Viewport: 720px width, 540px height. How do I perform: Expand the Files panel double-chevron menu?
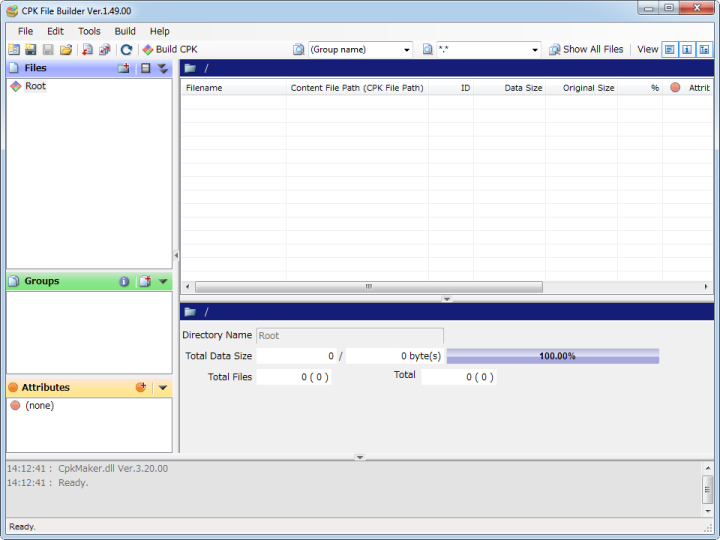pyautogui.click(x=163, y=68)
